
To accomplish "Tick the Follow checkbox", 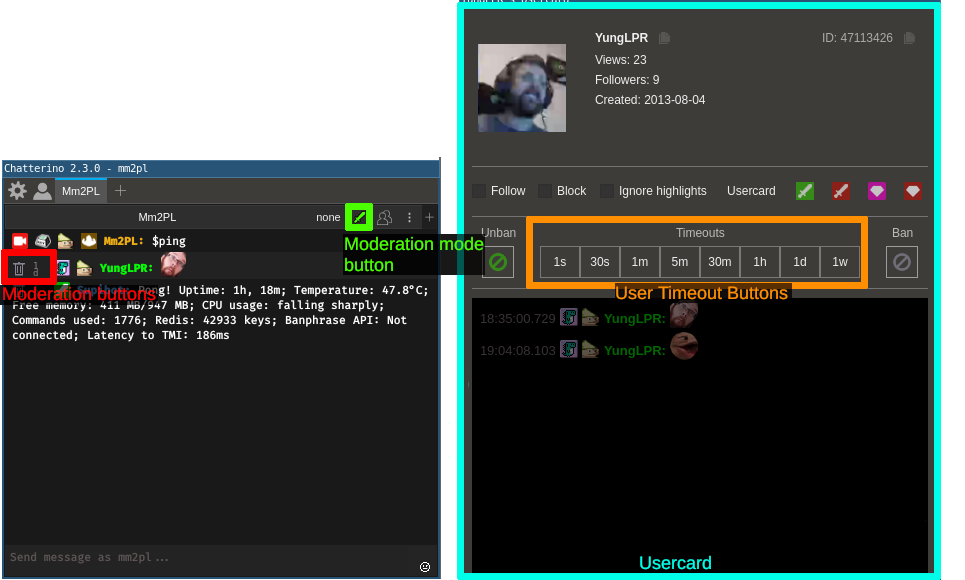I will (479, 191).
